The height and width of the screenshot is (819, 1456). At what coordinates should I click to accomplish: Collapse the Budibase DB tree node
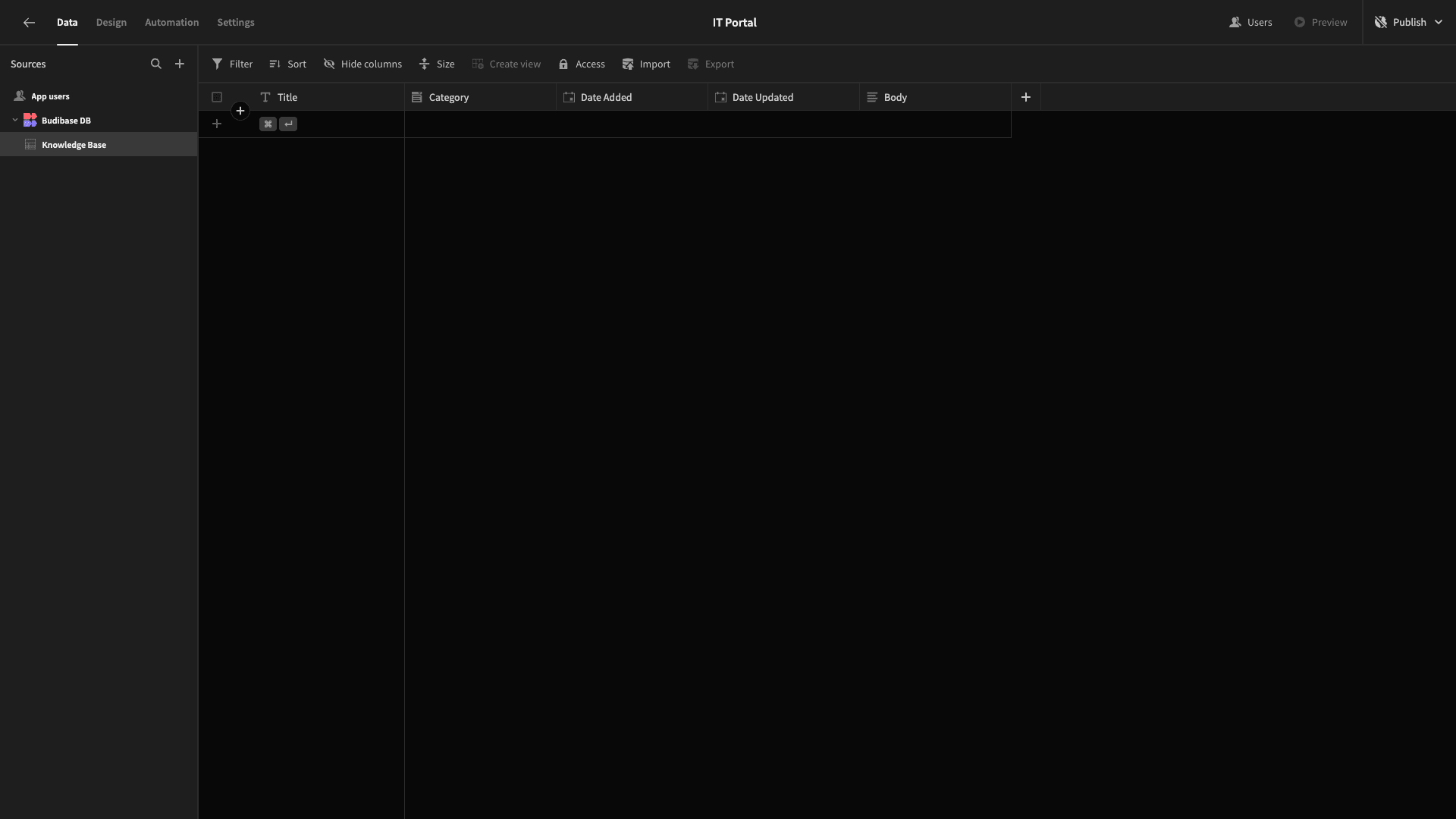pos(15,121)
